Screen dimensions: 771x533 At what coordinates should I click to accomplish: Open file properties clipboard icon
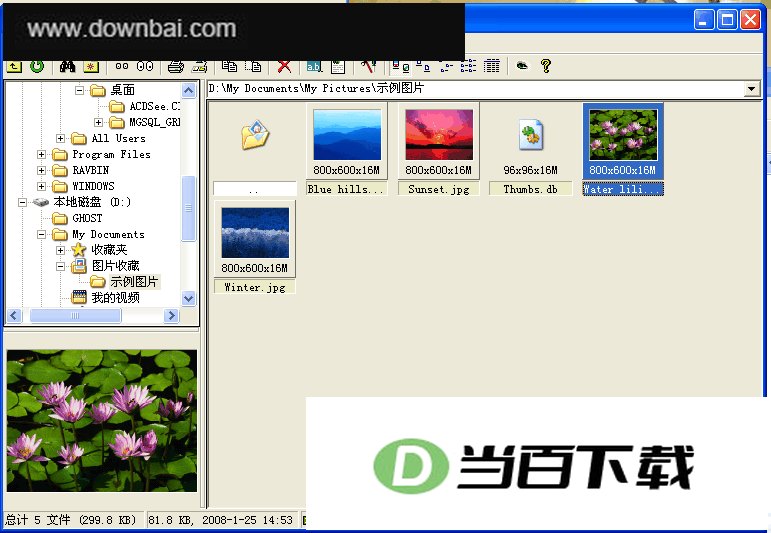tap(338, 66)
